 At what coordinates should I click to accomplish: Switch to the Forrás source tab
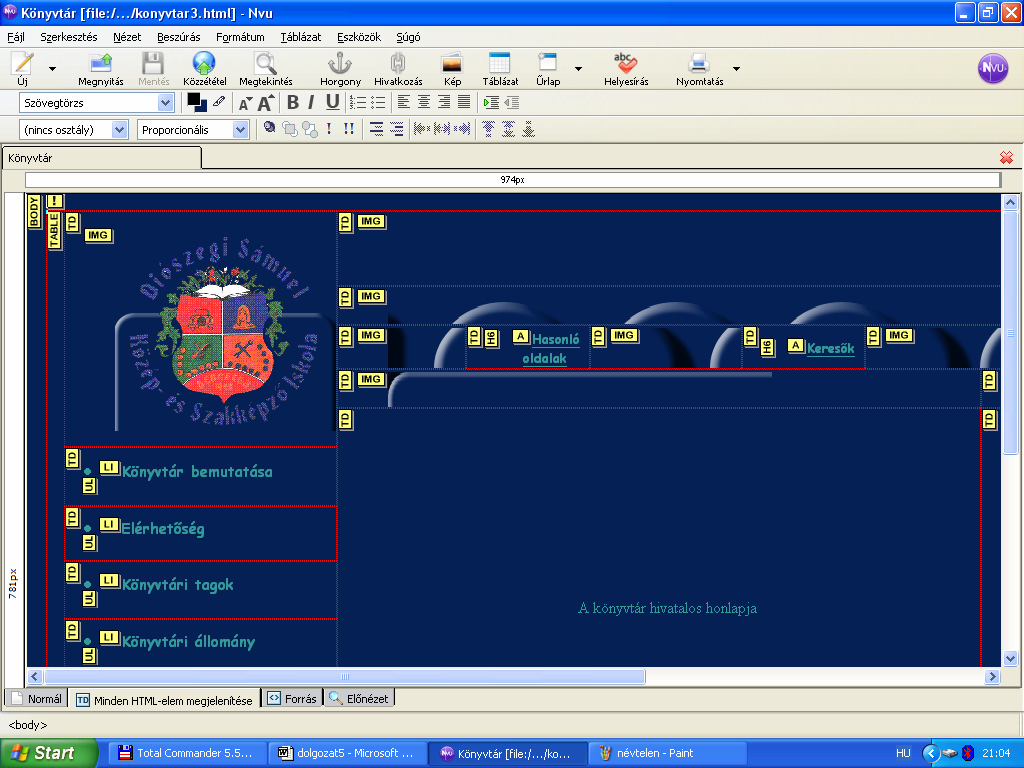pyautogui.click(x=293, y=699)
